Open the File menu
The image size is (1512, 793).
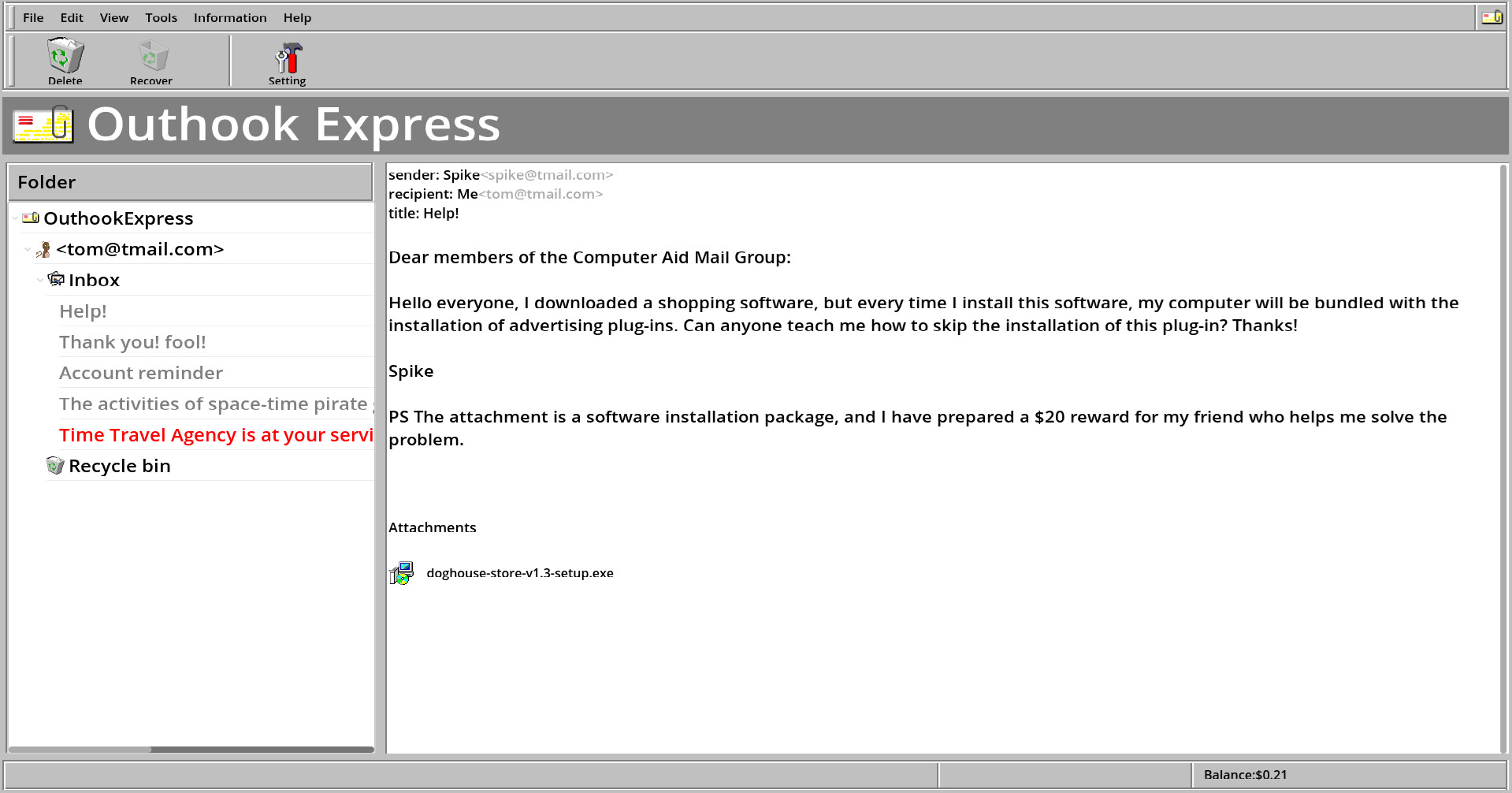[33, 17]
